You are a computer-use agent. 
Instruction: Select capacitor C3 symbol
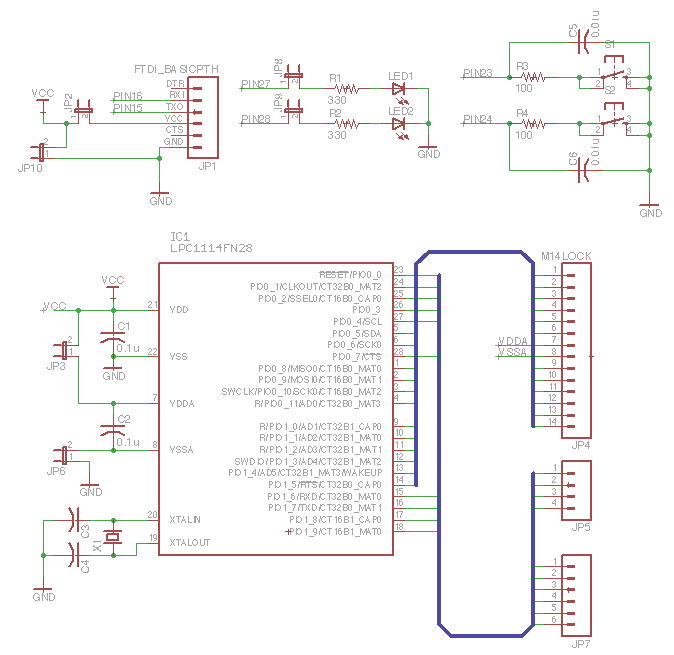pyautogui.click(x=74, y=520)
